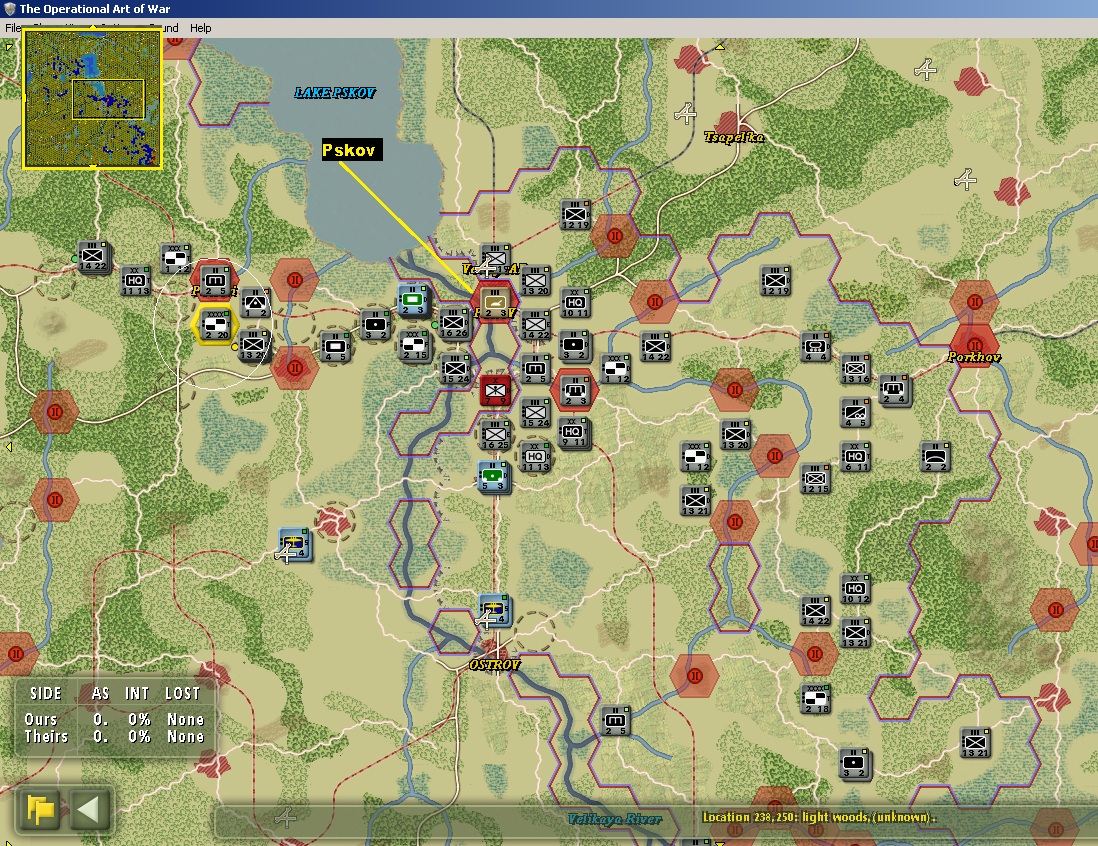Select the 12 15 infantry unit
Image resolution: width=1098 pixels, height=846 pixels.
(x=816, y=478)
